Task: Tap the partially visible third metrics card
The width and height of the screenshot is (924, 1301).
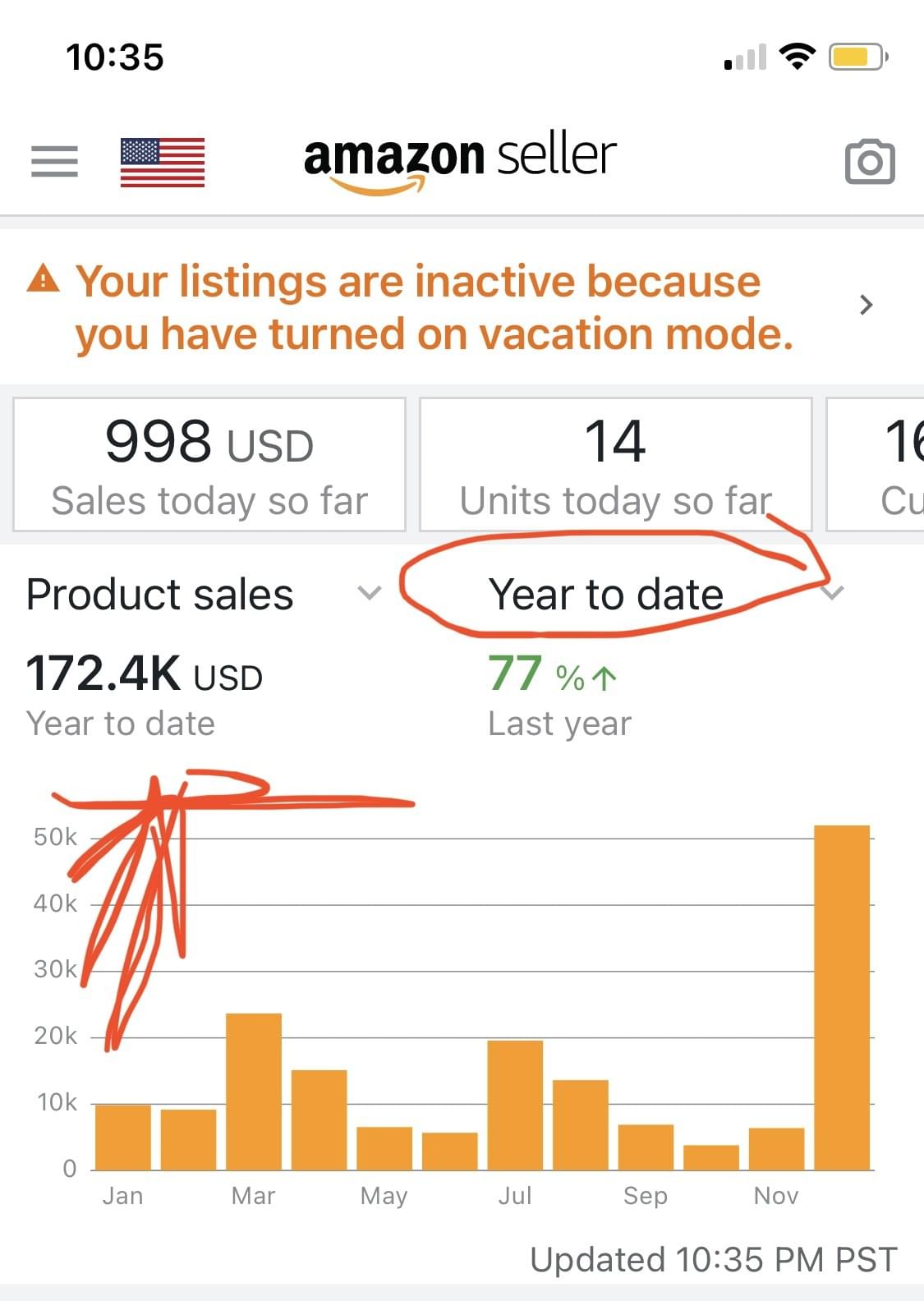Action: 877,465
